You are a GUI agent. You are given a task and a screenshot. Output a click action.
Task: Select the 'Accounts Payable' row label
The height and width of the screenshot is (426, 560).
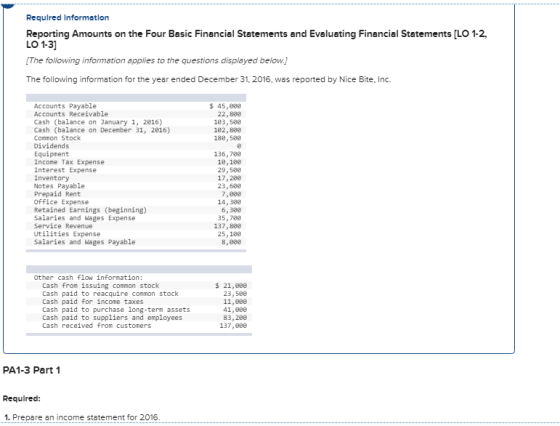pos(65,106)
